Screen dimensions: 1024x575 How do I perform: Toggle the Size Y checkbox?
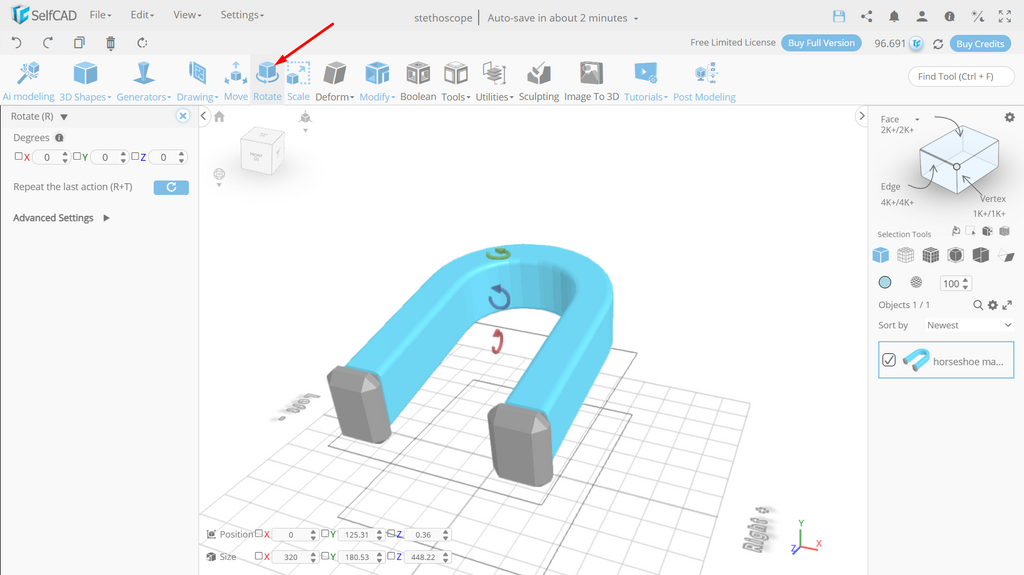pyautogui.click(x=325, y=555)
